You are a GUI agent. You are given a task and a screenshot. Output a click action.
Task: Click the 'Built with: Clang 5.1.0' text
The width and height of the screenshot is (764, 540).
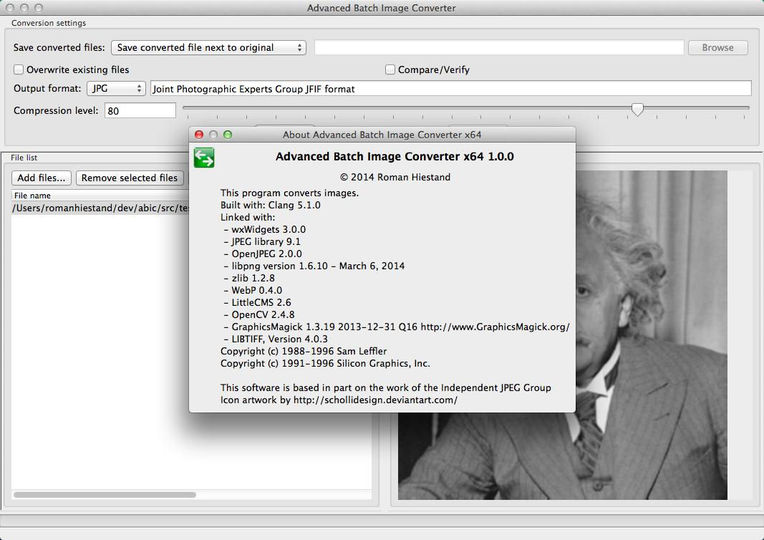click(x=270, y=205)
